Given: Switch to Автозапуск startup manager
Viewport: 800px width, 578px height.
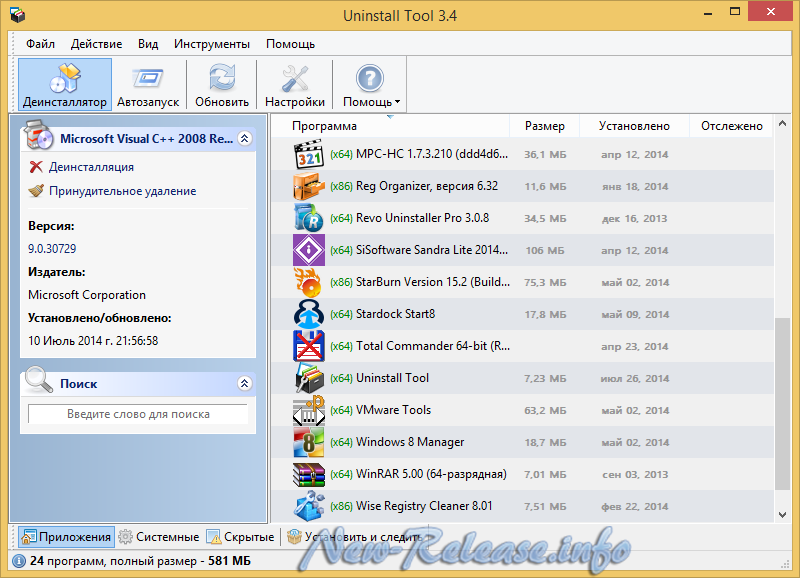Looking at the screenshot, I should [148, 84].
